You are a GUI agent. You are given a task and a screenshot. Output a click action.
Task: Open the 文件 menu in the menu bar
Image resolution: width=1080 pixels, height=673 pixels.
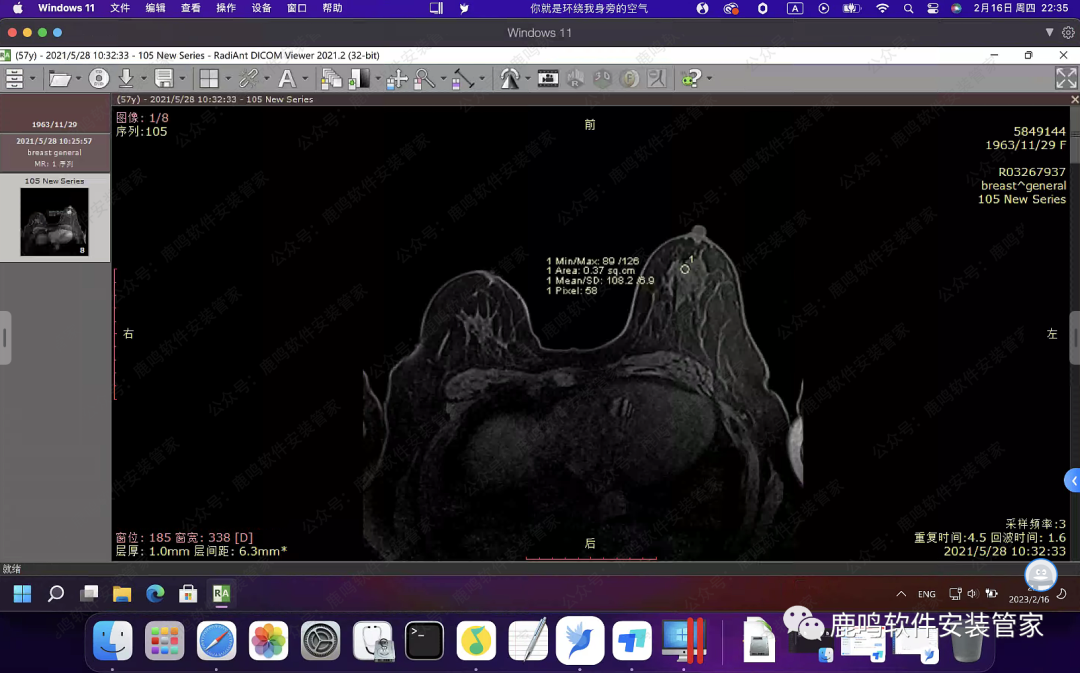[x=120, y=8]
